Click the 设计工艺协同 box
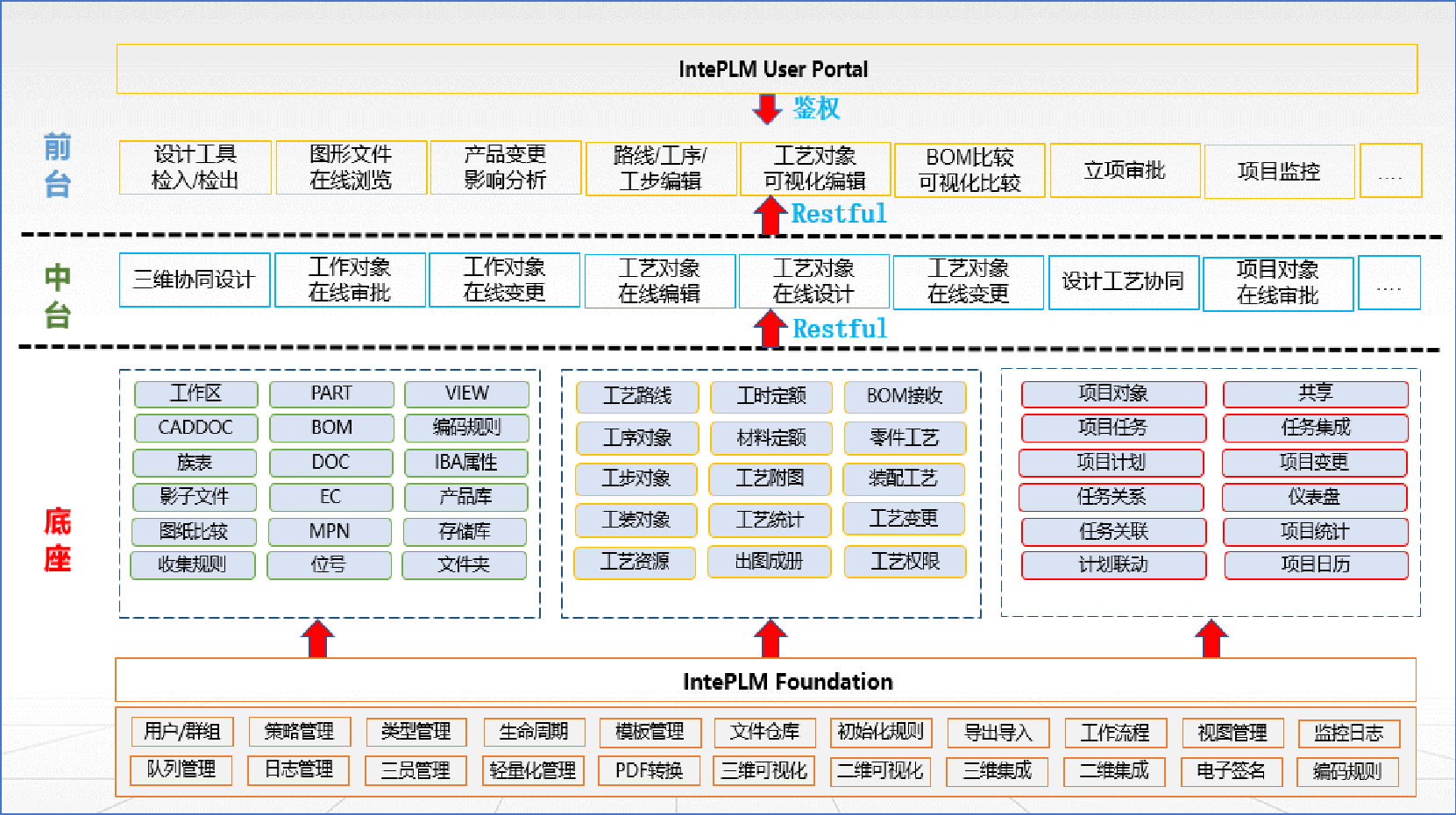Image resolution: width=1456 pixels, height=815 pixels. 1124,282
